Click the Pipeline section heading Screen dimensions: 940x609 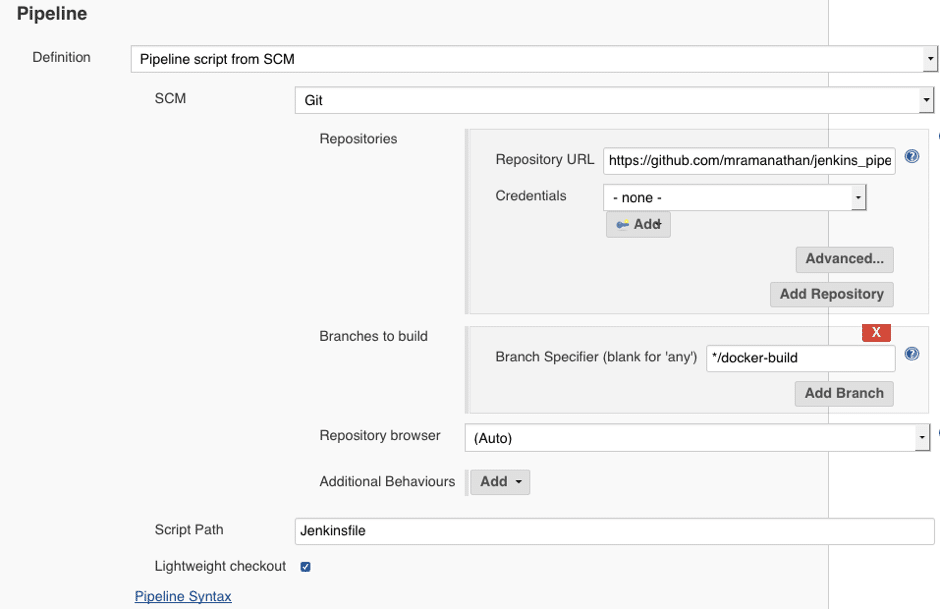52,14
